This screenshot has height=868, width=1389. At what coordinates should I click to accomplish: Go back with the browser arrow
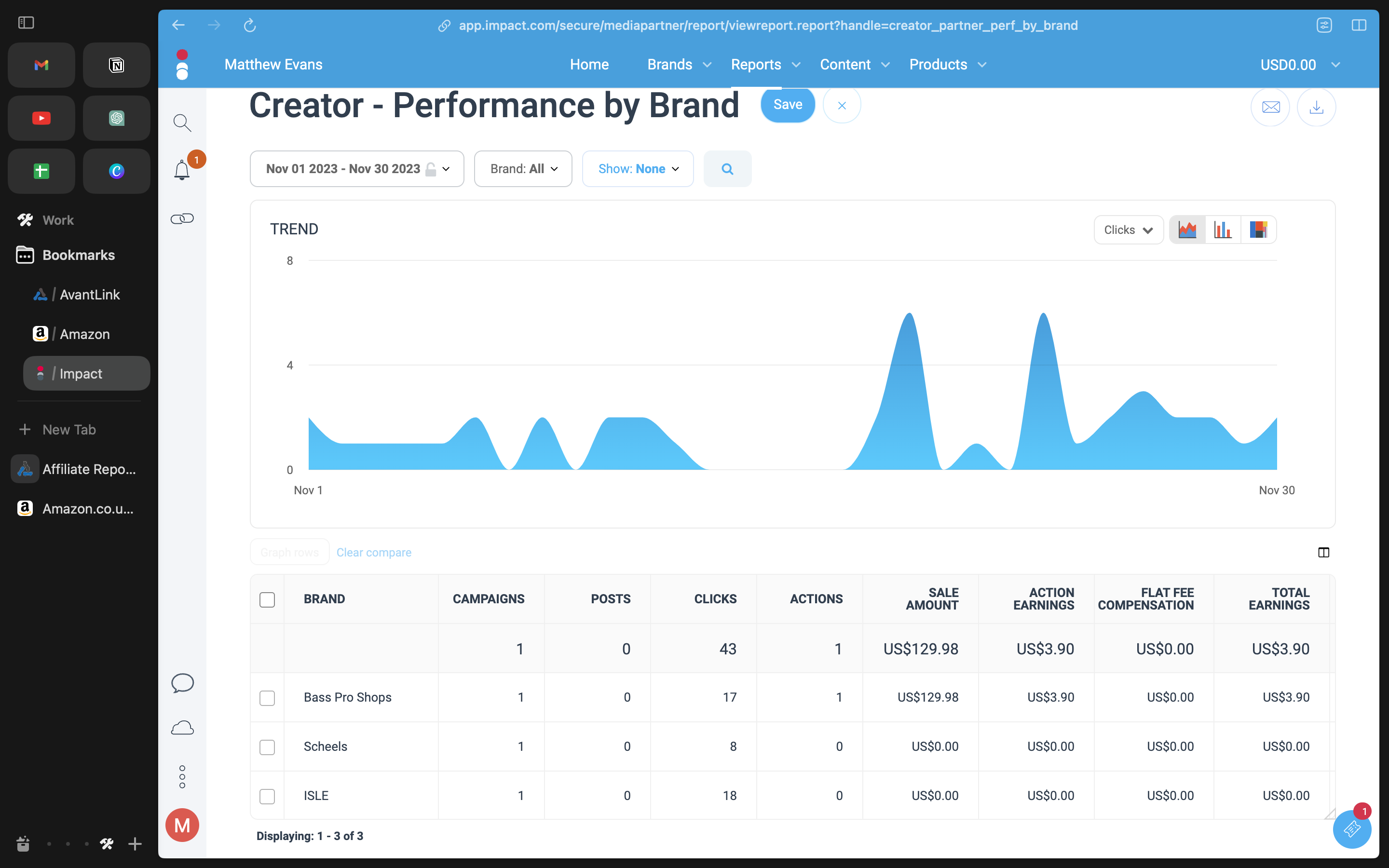coord(178,25)
